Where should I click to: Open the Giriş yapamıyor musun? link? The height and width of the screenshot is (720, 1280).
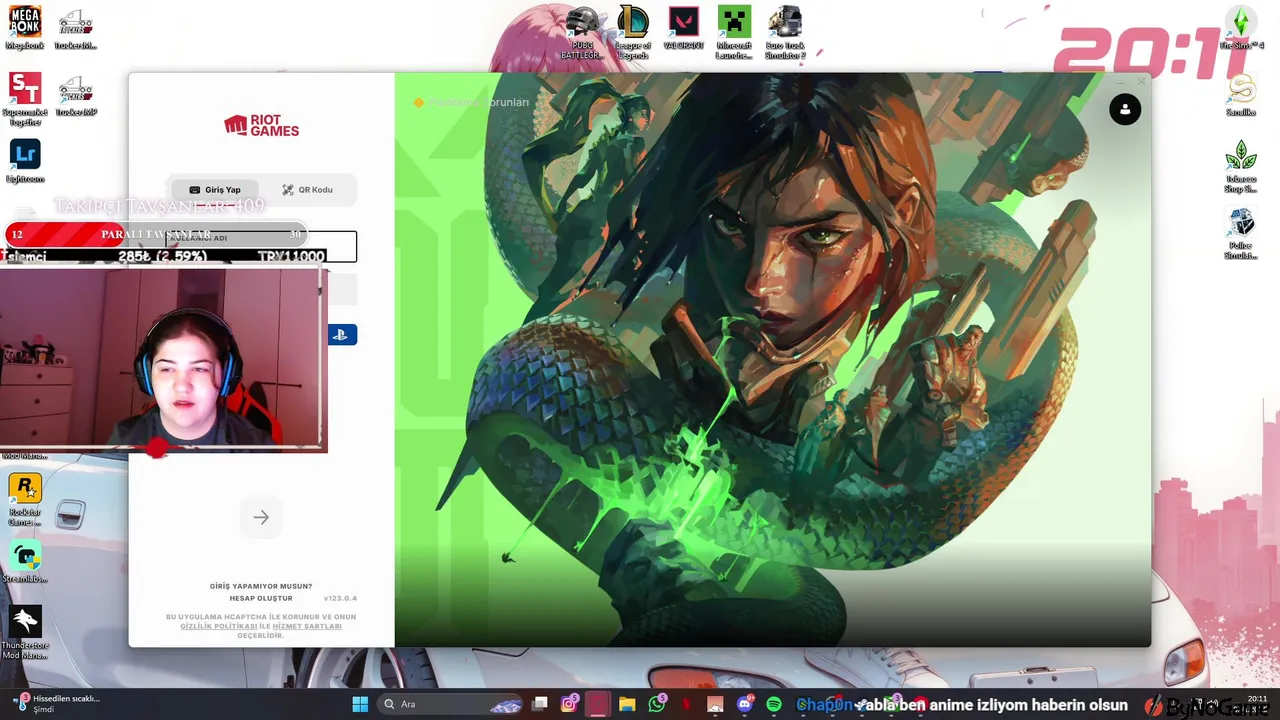(x=261, y=586)
